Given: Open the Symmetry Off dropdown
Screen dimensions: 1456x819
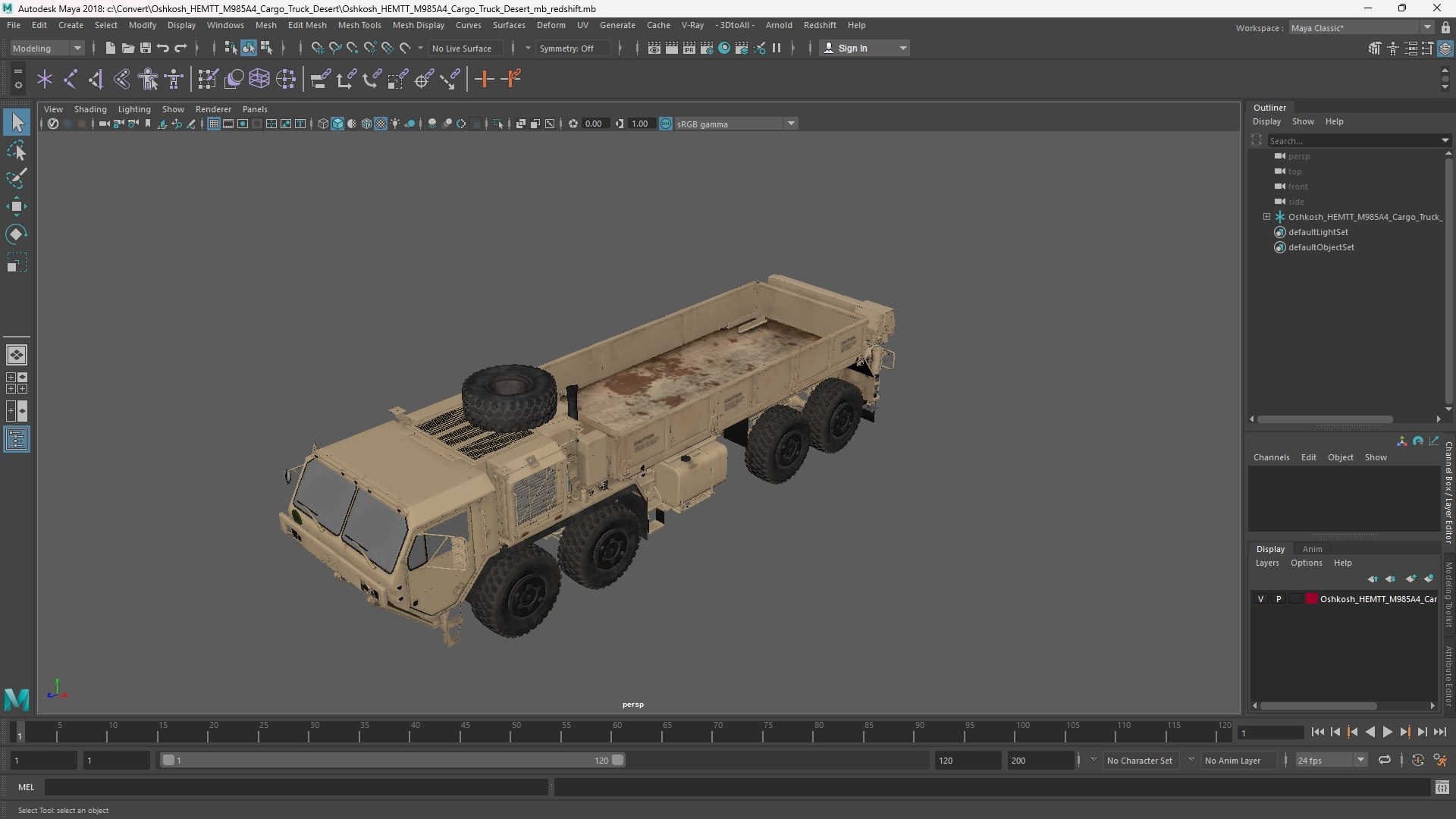Looking at the screenshot, I should pyautogui.click(x=573, y=48).
